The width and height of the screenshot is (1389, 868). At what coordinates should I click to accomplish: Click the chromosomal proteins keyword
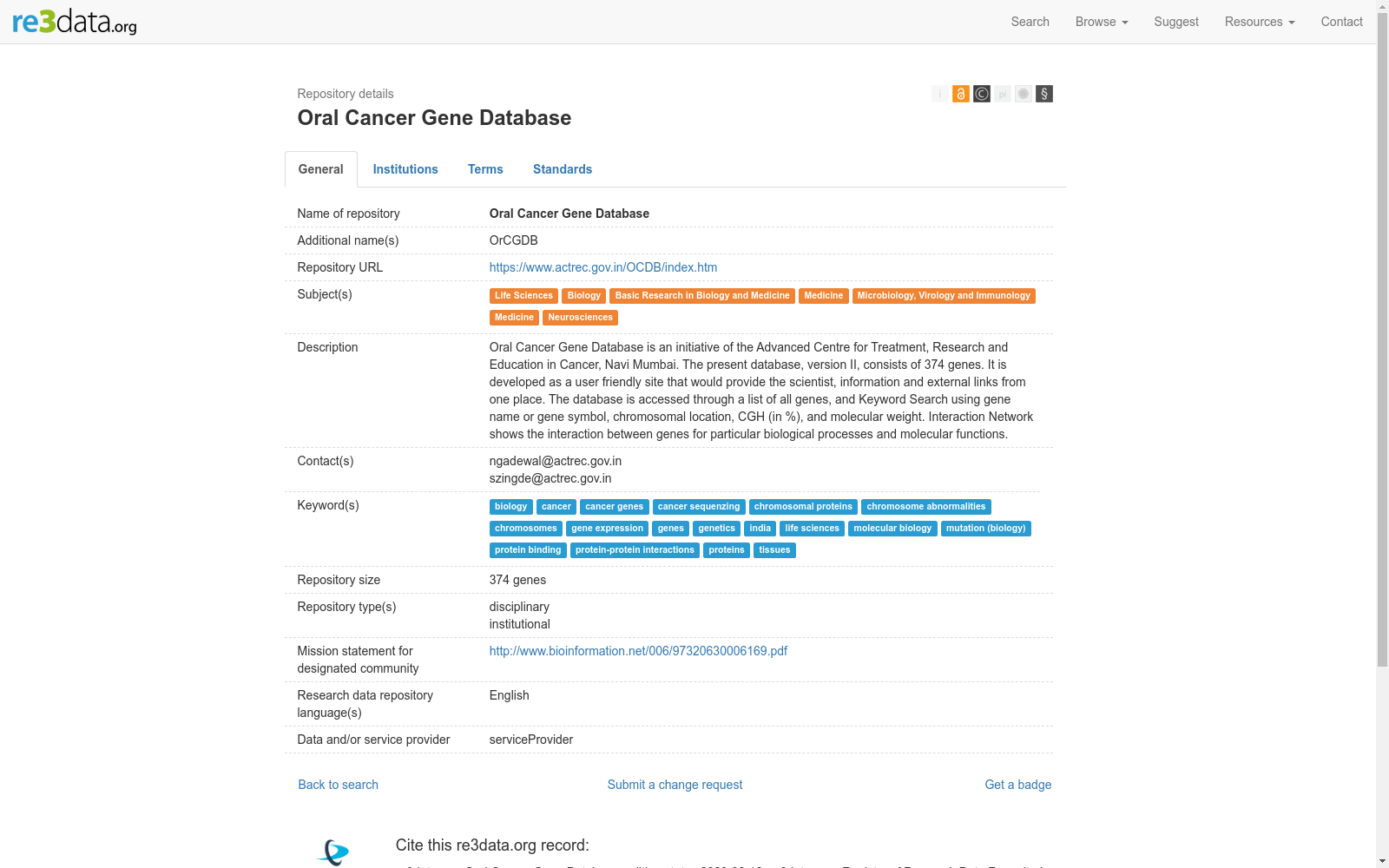pos(803,507)
